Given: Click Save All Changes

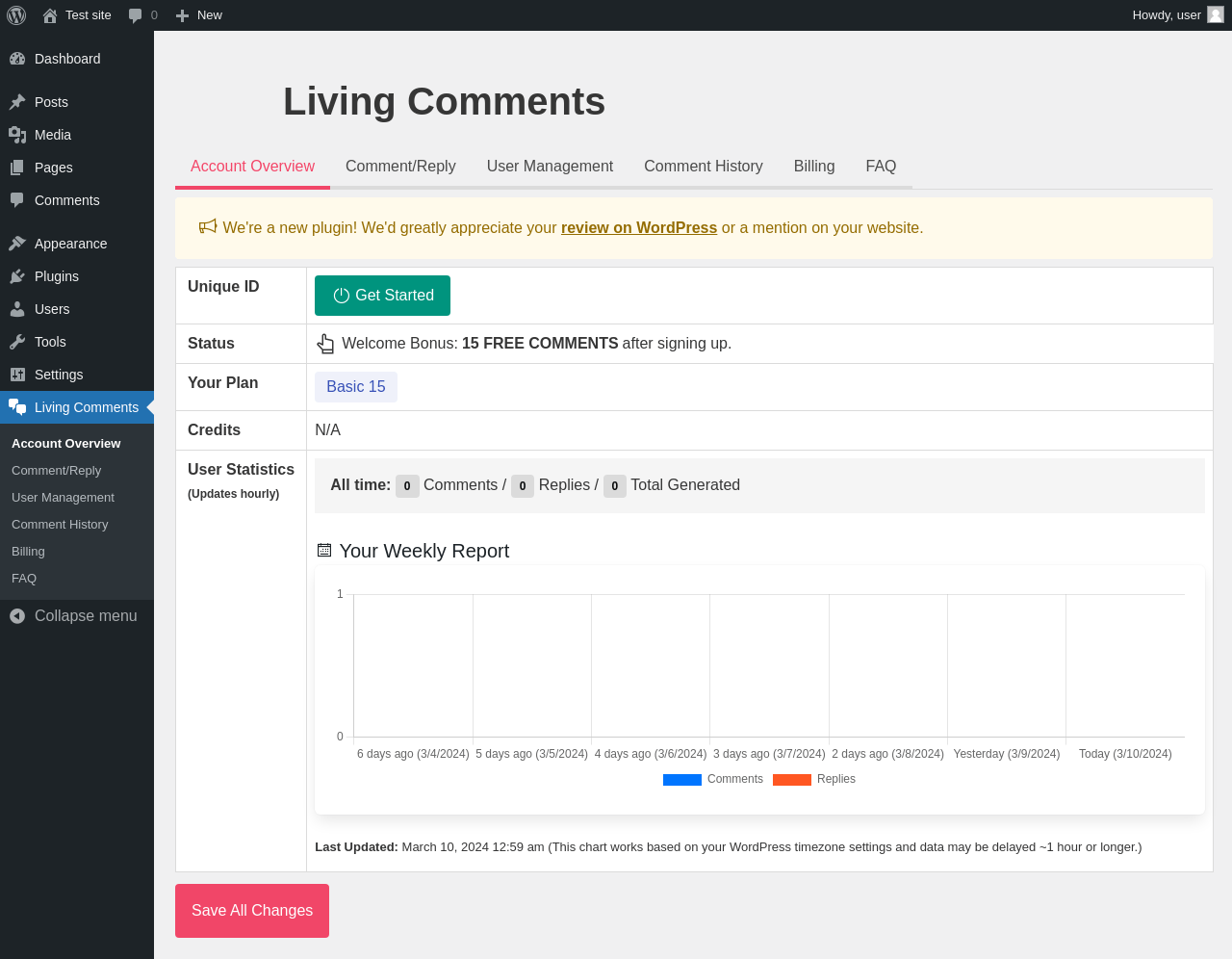Looking at the screenshot, I should click(252, 911).
